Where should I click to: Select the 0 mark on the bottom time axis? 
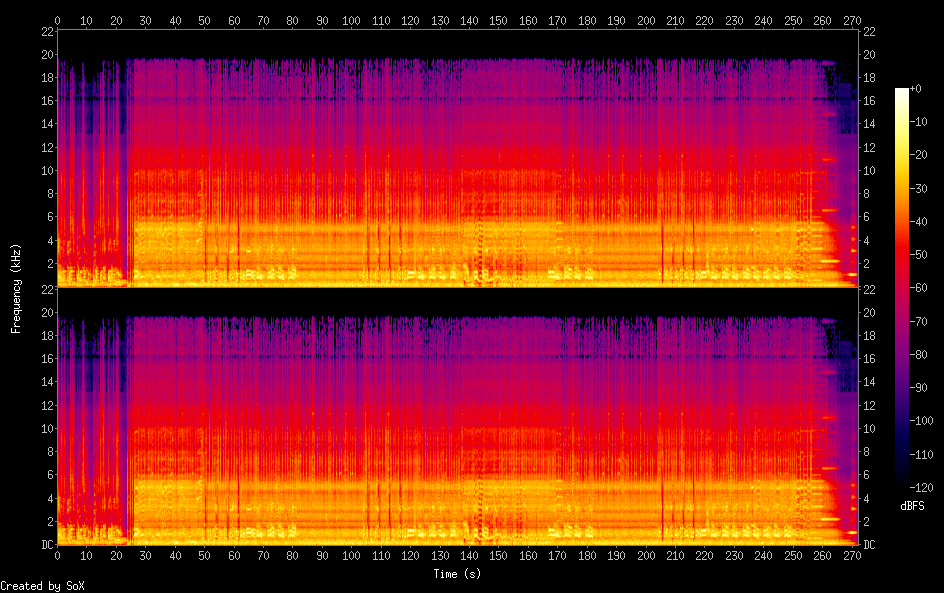click(58, 555)
